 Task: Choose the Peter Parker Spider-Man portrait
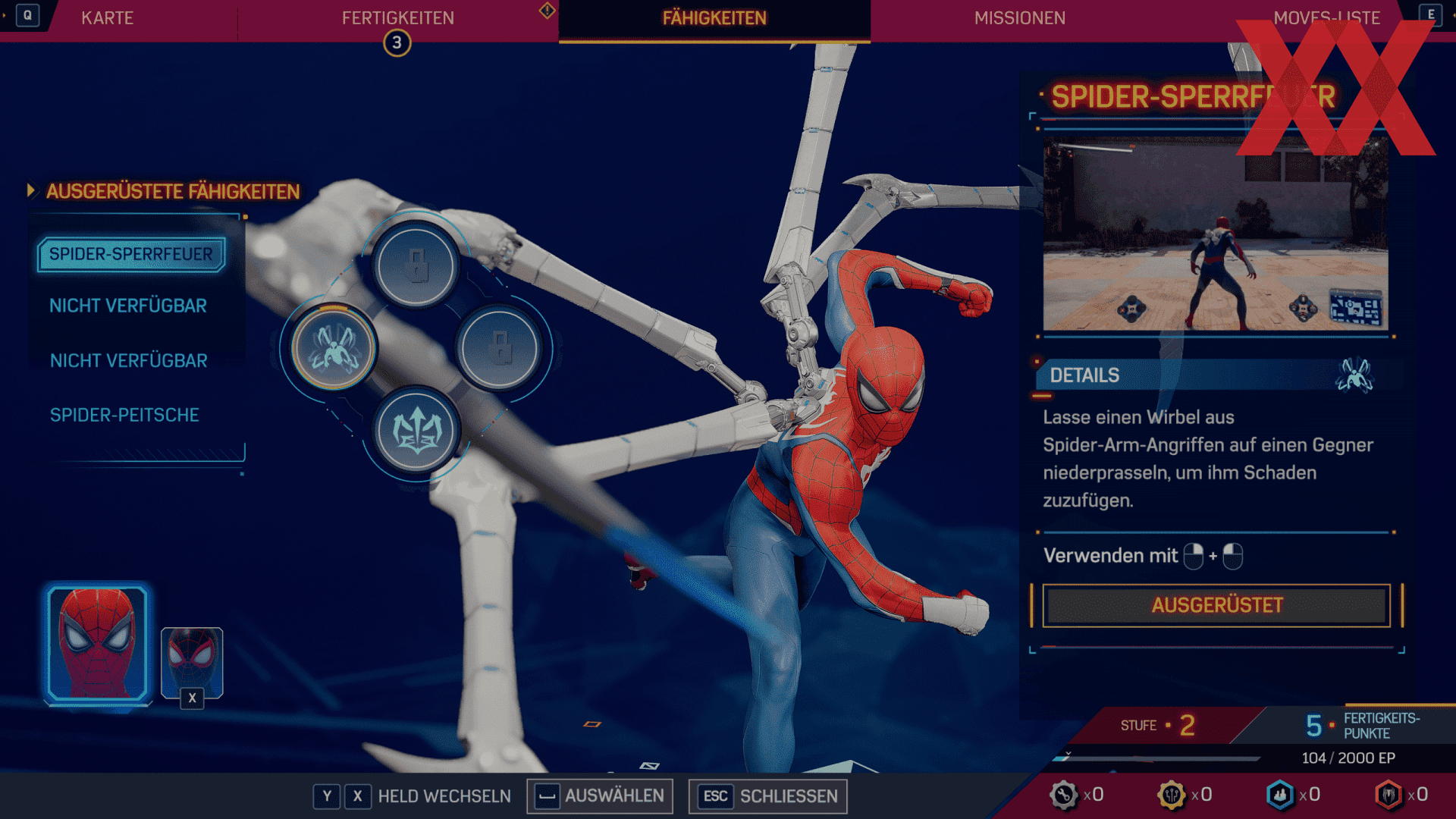click(x=97, y=643)
